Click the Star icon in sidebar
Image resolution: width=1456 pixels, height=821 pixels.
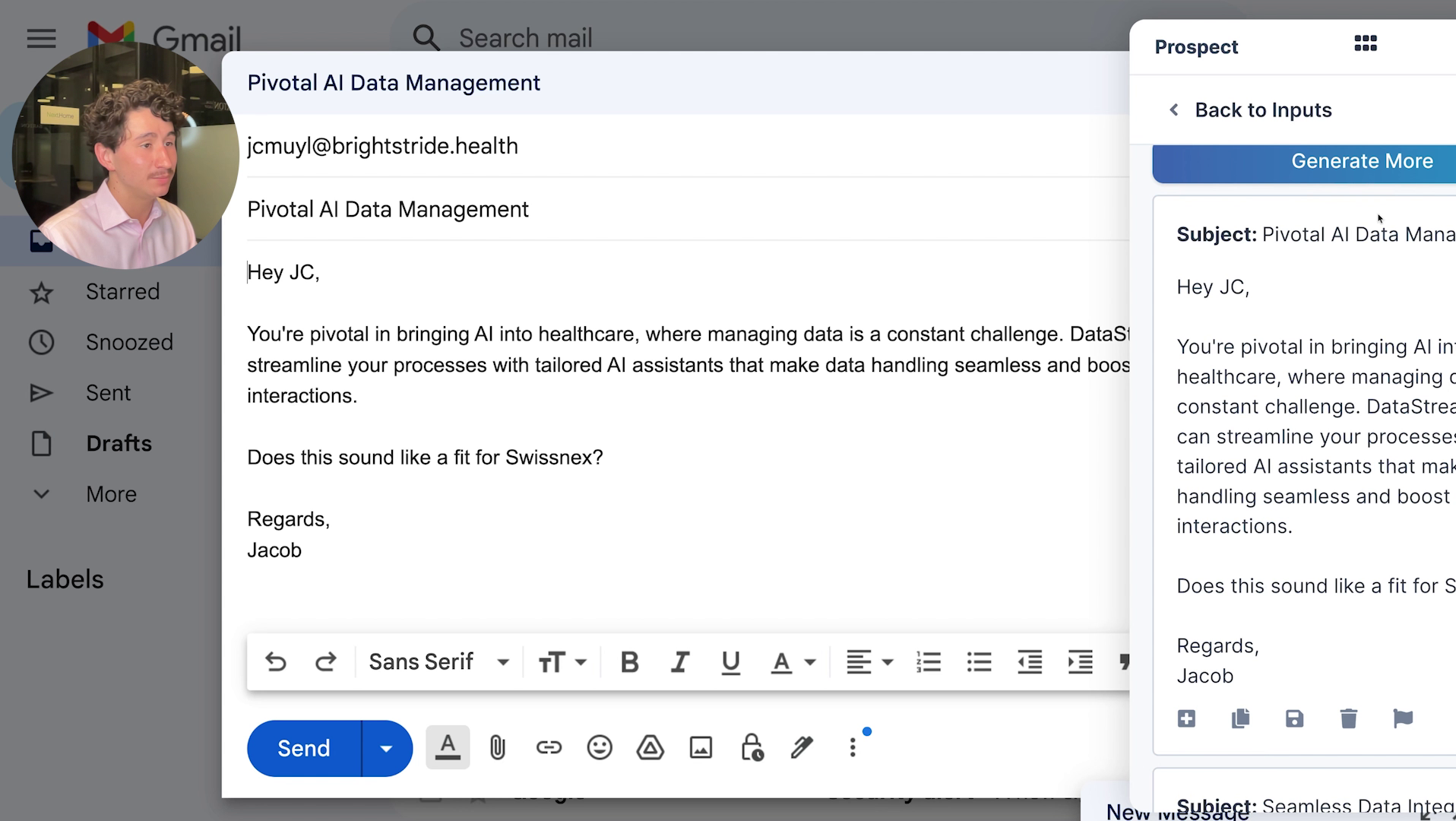41,293
